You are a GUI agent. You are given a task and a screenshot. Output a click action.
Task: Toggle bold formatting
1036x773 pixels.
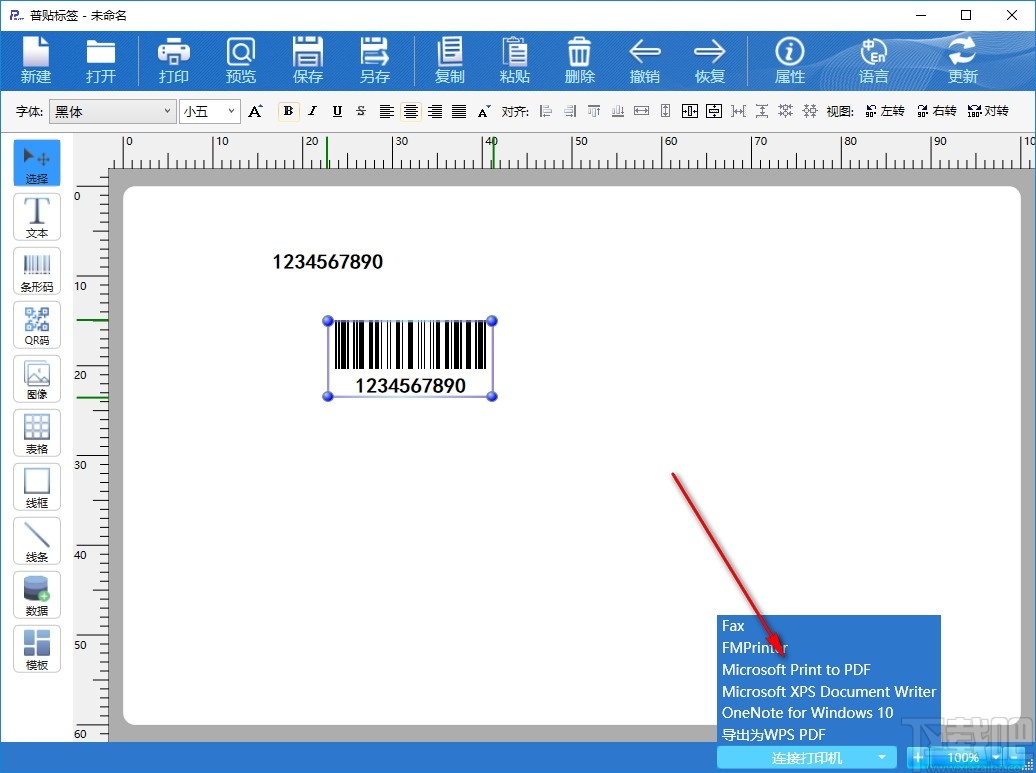[x=289, y=111]
